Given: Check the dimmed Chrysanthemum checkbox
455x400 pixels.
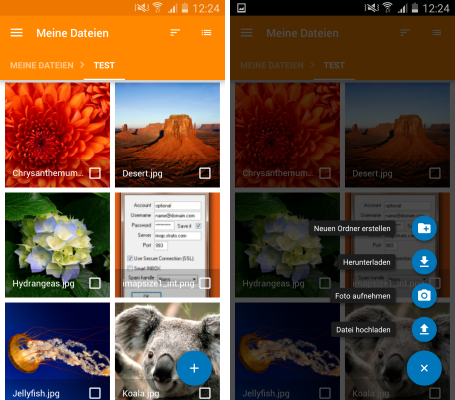Looking at the screenshot, I should coord(325,173).
